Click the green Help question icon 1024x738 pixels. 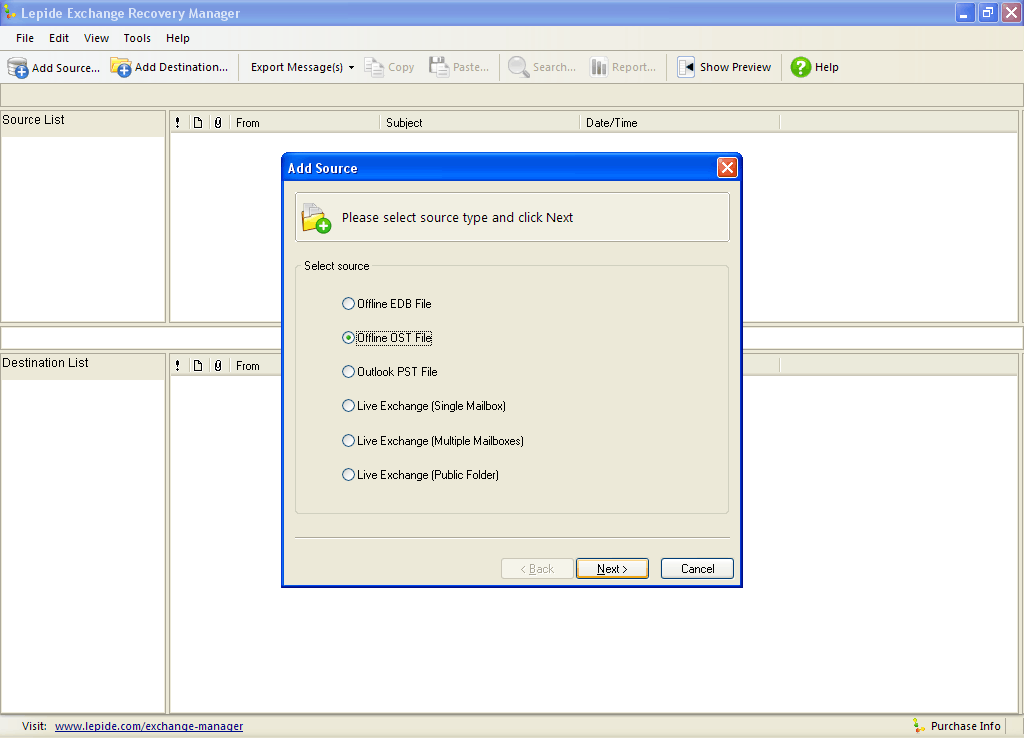tap(801, 67)
